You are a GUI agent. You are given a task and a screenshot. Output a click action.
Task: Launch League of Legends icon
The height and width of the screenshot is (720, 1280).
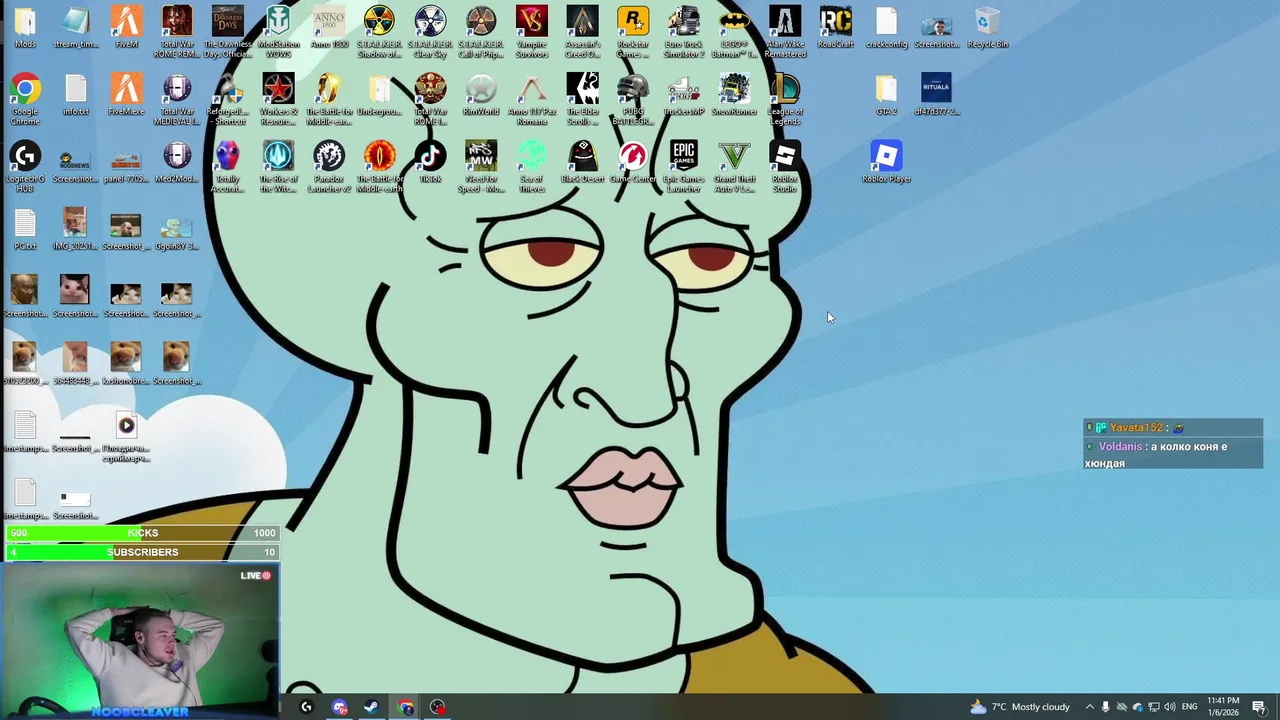pos(785,99)
